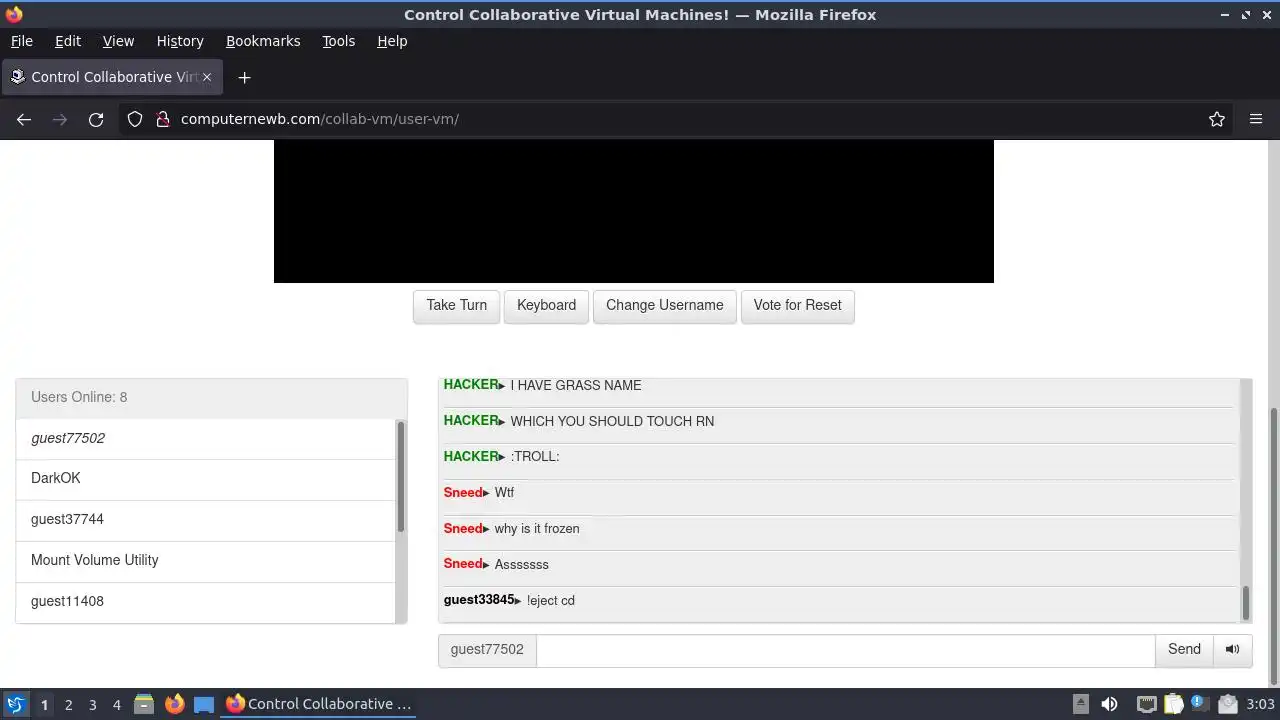
Task: Open the Lubuntu start menu icon
Action: (15, 704)
